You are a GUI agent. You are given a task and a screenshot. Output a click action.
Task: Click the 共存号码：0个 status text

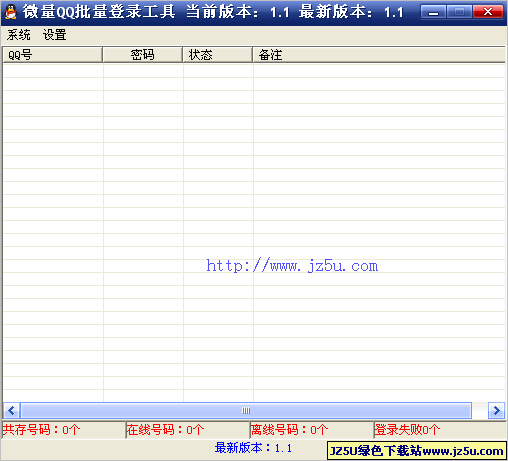tap(41, 430)
